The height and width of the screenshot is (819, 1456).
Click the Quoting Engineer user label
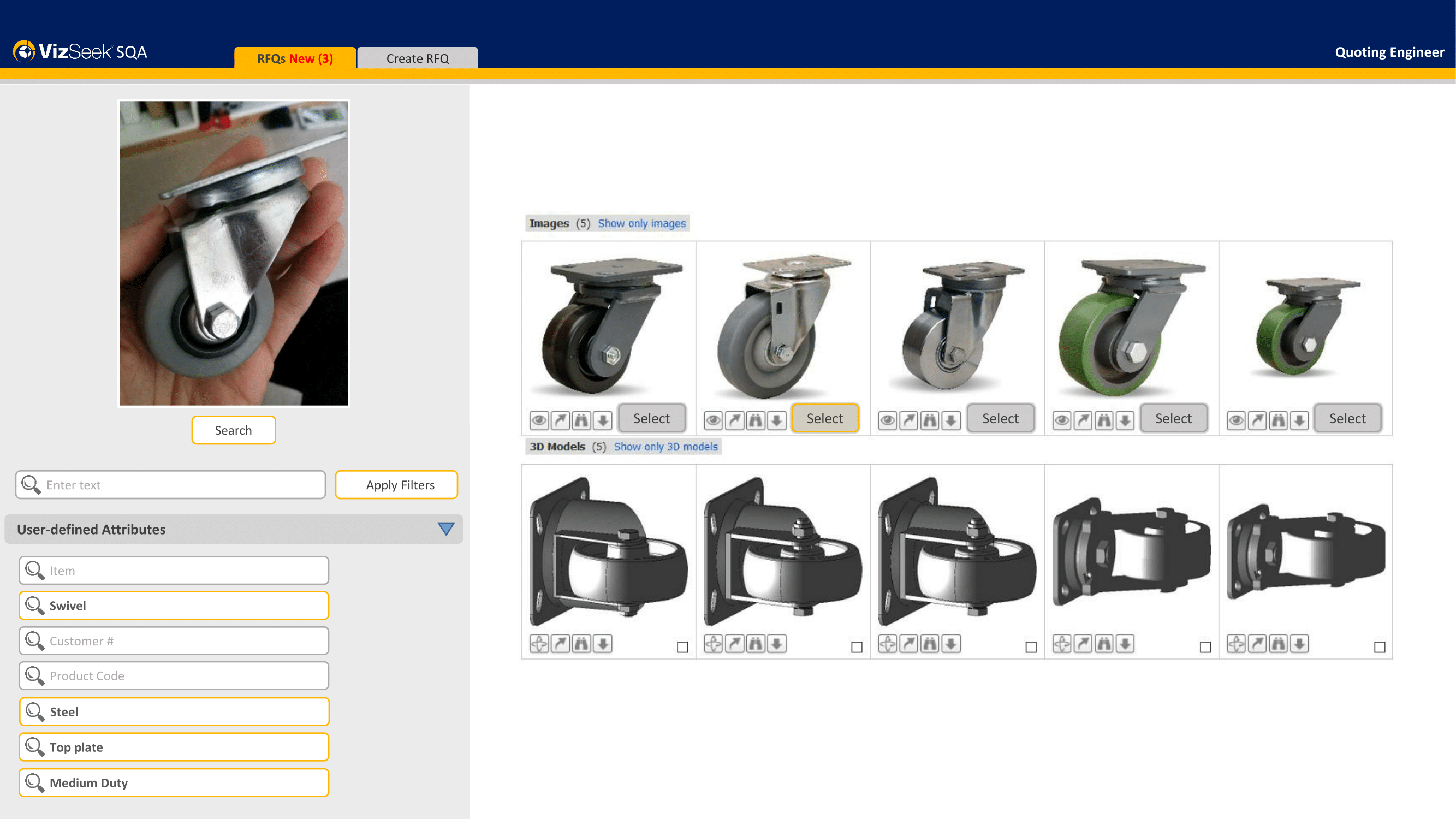tap(1389, 52)
